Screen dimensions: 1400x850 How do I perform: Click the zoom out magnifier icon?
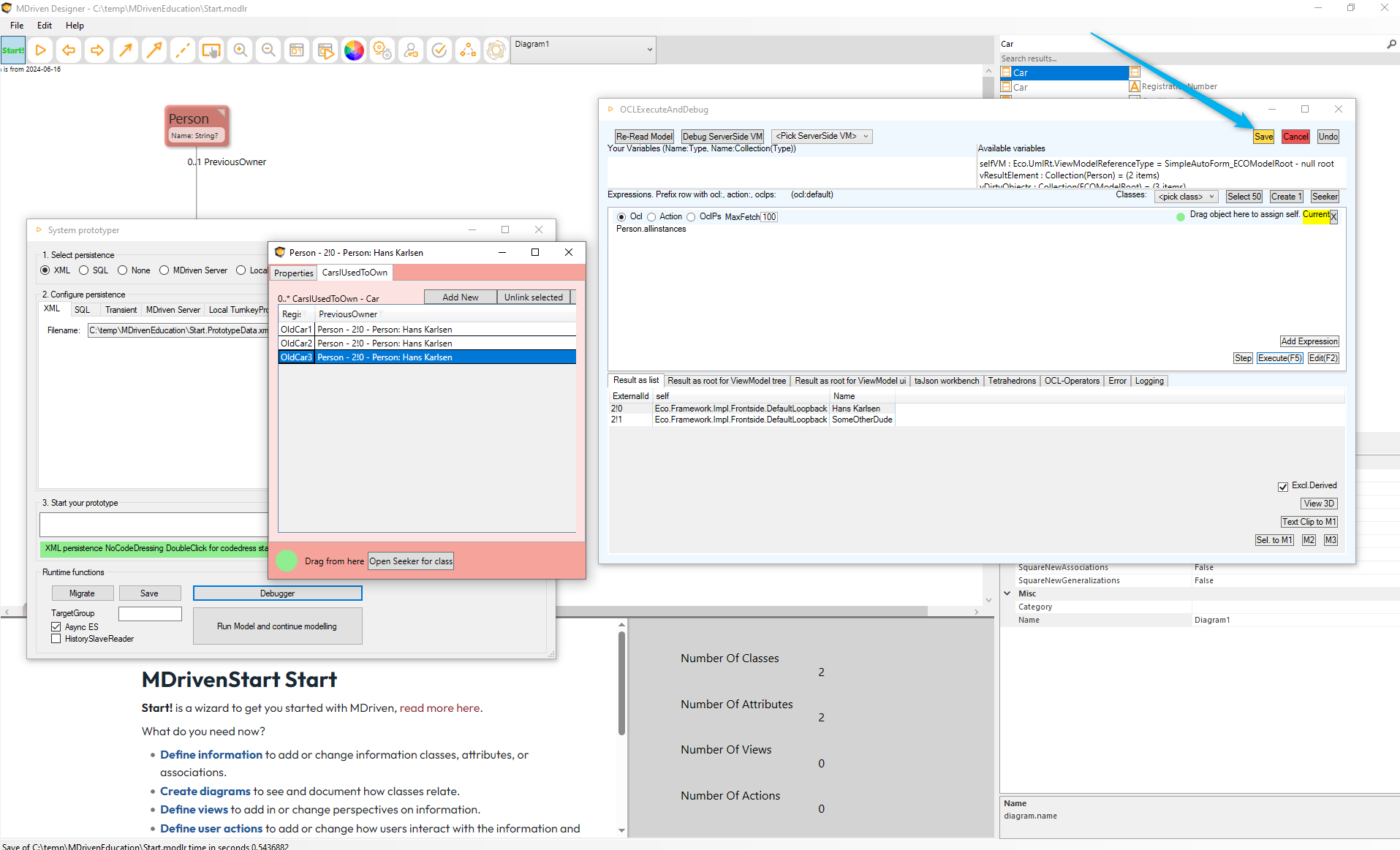point(268,50)
